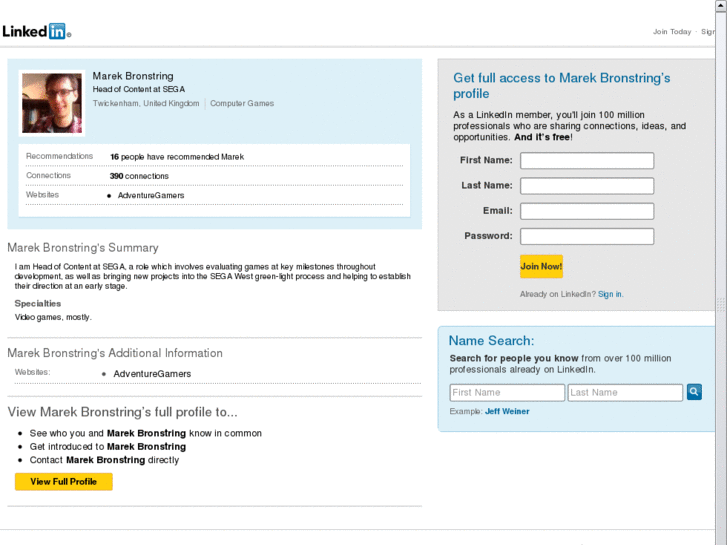Click the 'Head of Content at SEGA' headline
This screenshot has width=727, height=545.
click(x=139, y=89)
